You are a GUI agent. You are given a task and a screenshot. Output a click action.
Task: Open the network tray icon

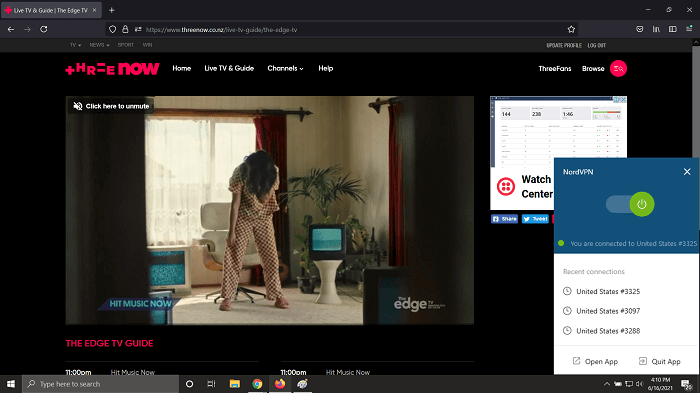coord(629,384)
